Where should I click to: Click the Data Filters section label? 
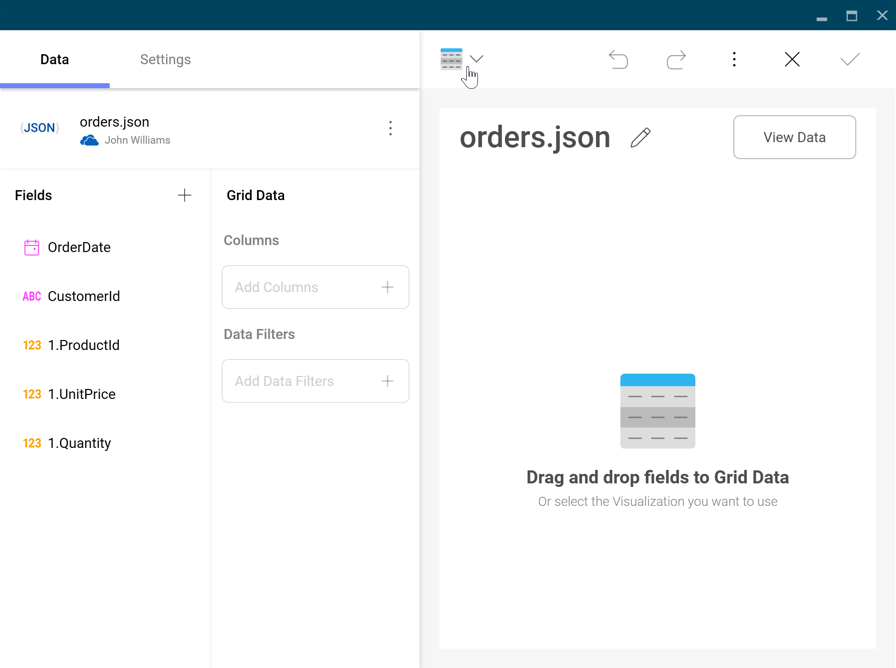pos(259,334)
